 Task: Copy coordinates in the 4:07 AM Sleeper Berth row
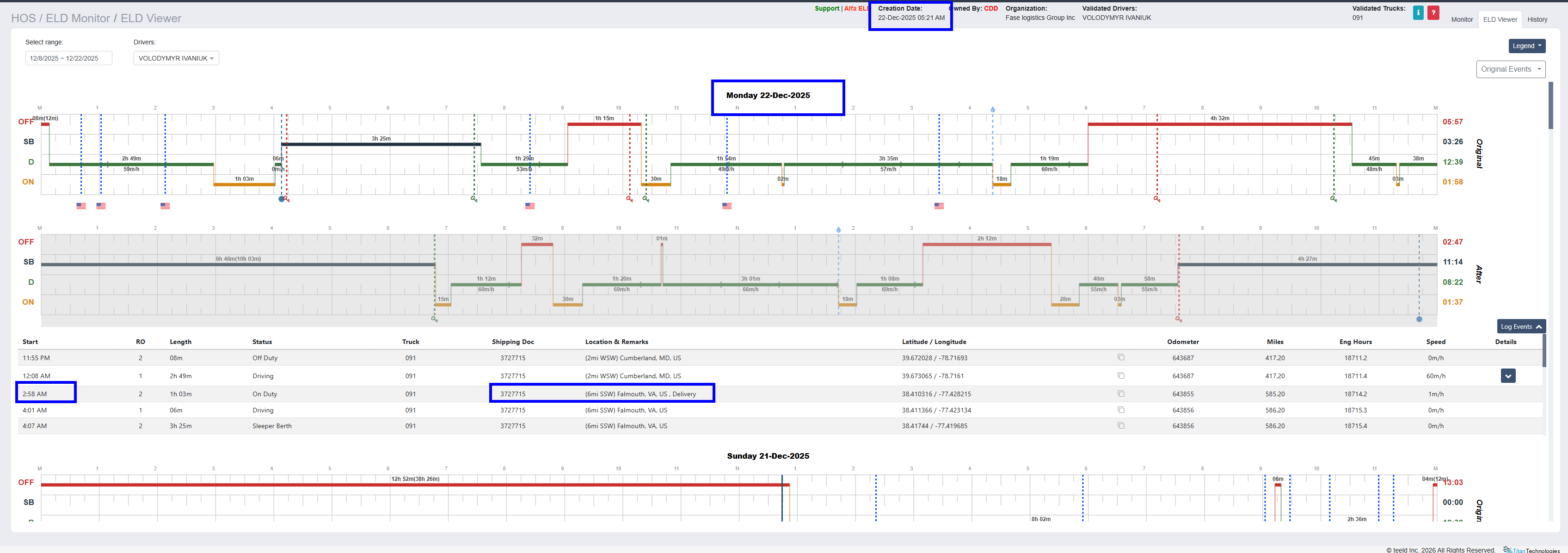pyautogui.click(x=1120, y=426)
